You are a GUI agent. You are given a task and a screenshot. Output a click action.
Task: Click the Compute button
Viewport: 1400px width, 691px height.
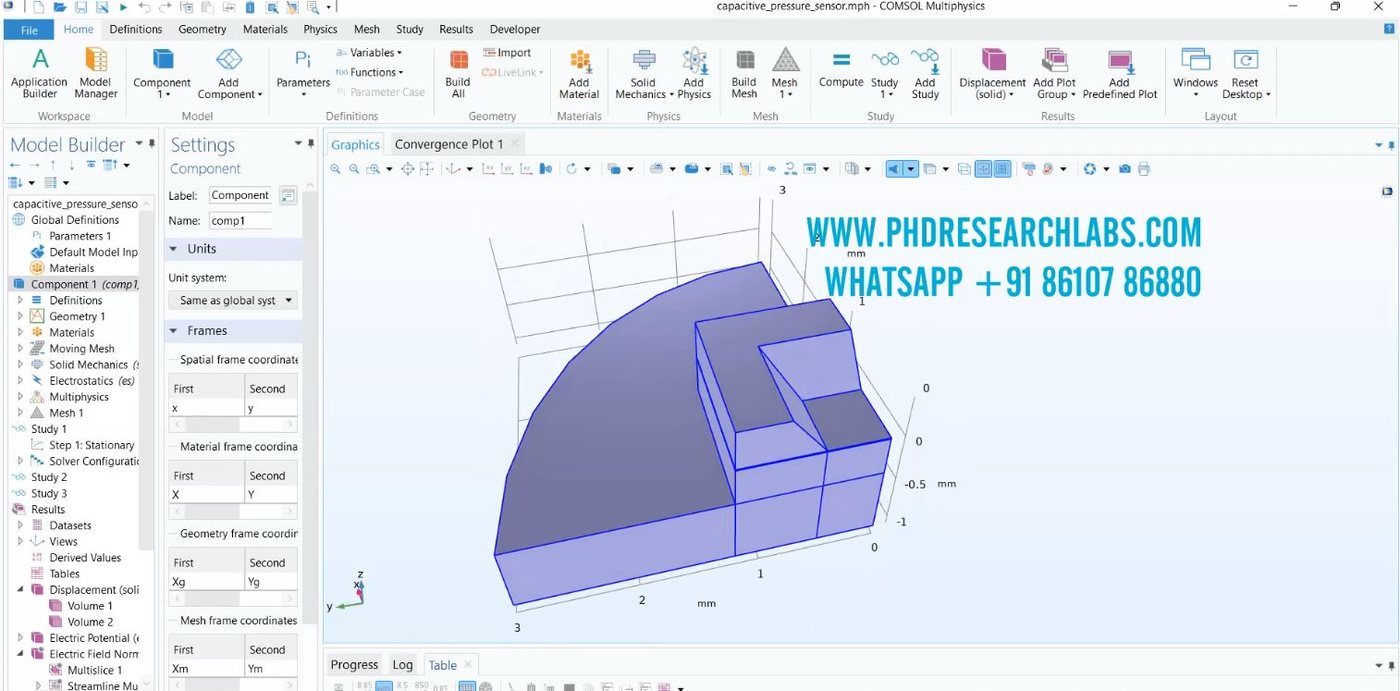tap(841, 68)
